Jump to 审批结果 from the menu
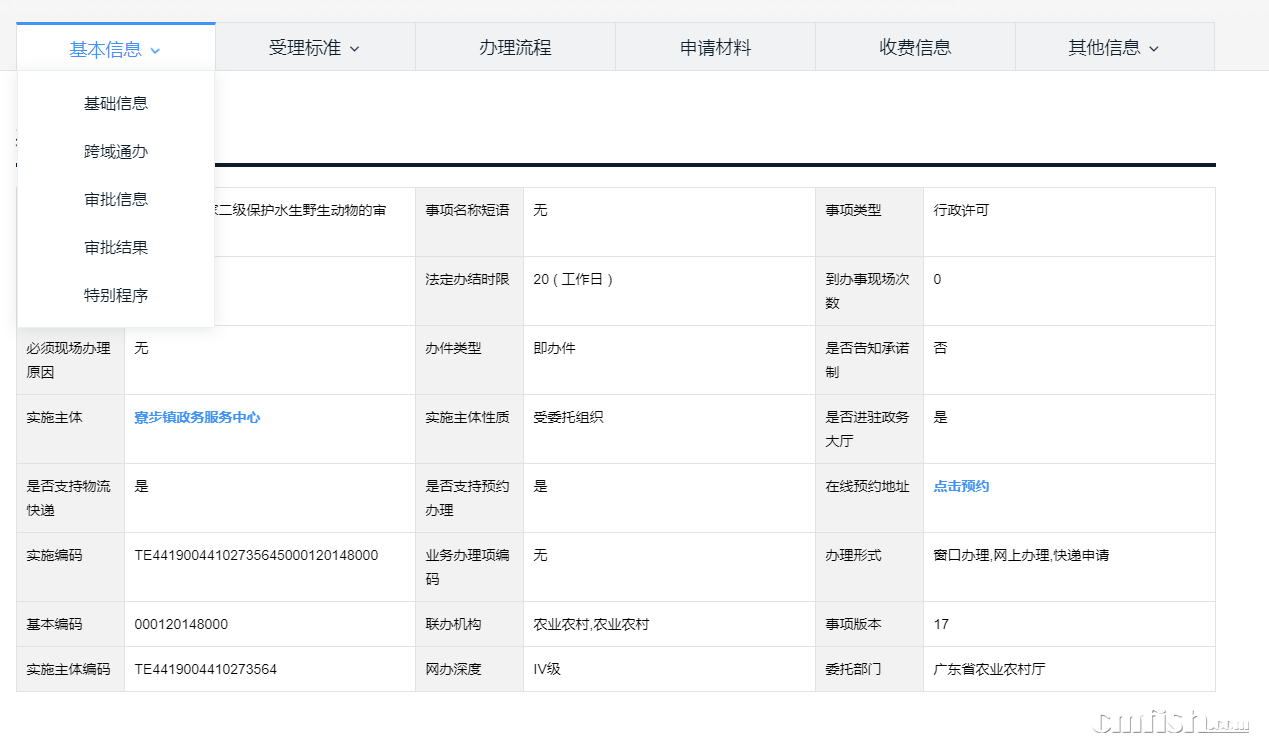1269x744 pixels. (x=116, y=247)
